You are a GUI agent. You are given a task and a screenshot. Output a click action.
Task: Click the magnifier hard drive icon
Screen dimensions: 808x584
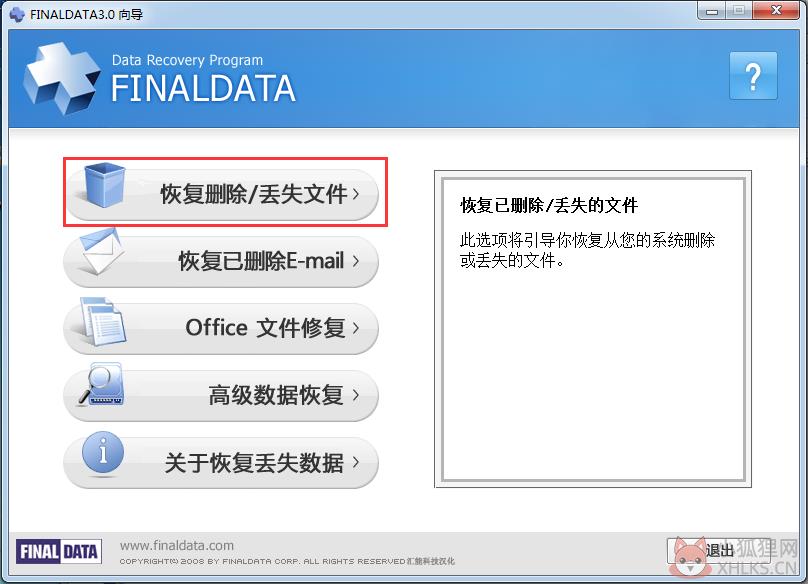click(102, 384)
